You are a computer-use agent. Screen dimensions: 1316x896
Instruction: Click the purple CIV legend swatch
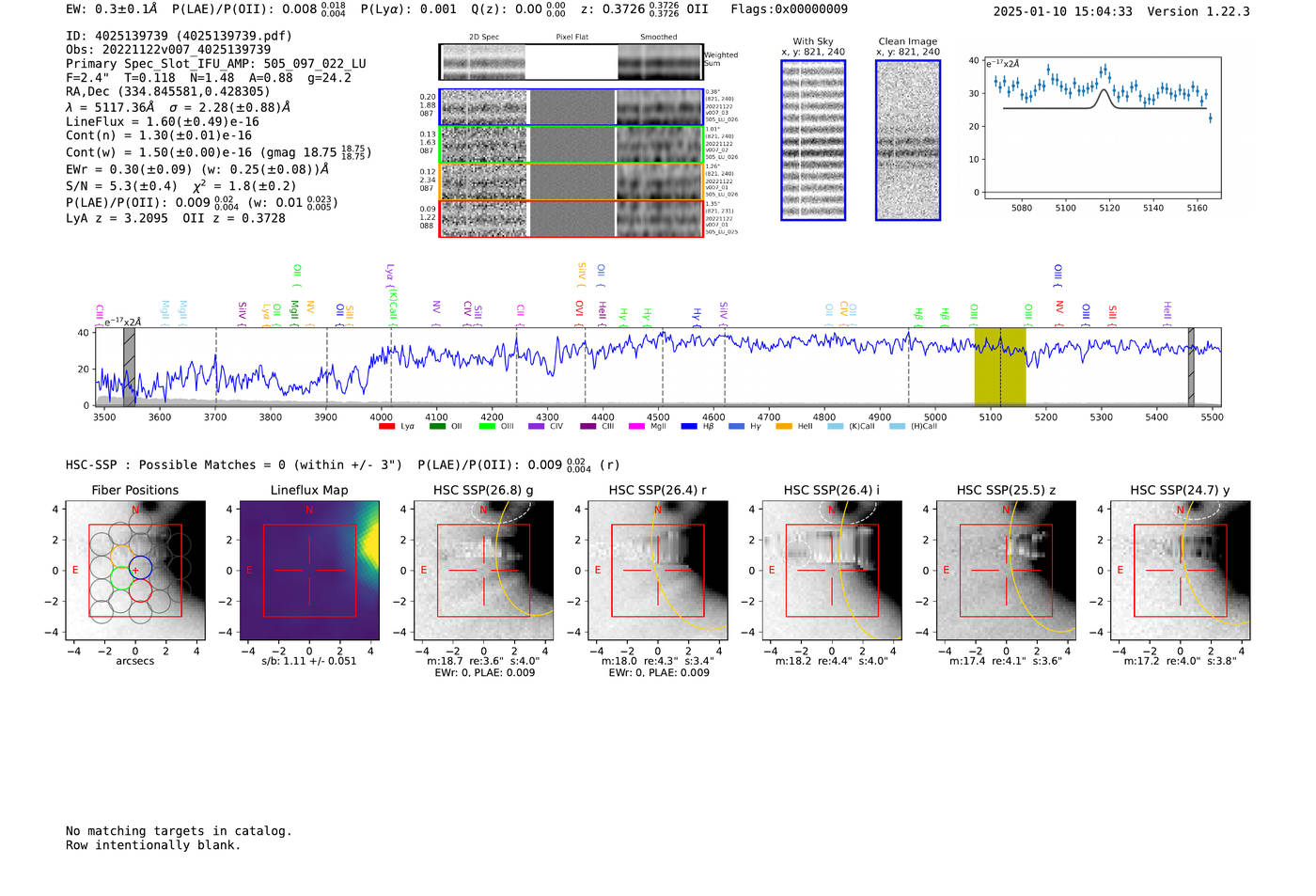pyautogui.click(x=537, y=427)
